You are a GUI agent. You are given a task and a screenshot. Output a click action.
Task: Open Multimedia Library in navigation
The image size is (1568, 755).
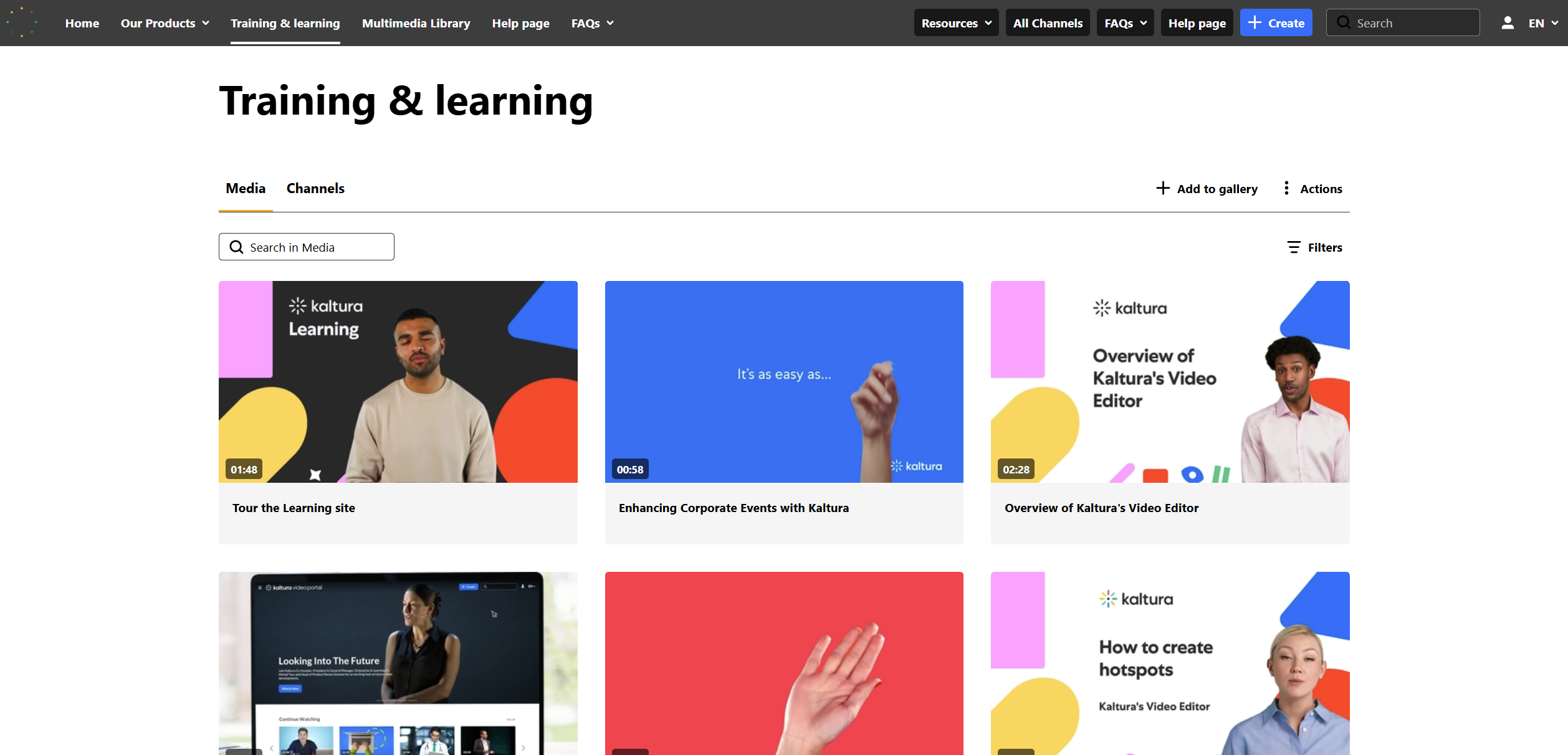pos(416,23)
